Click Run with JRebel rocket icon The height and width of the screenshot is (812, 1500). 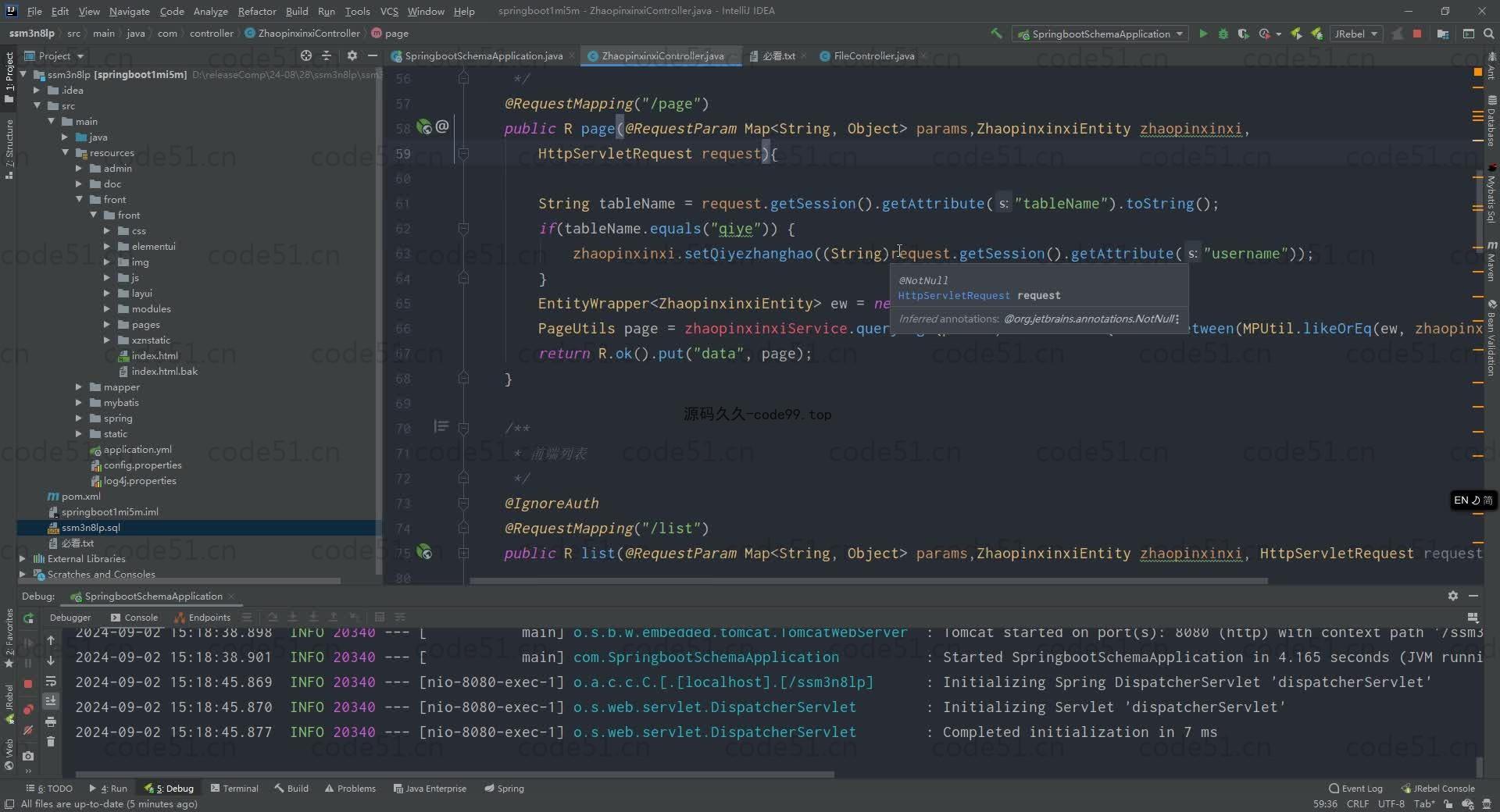click(1297, 34)
